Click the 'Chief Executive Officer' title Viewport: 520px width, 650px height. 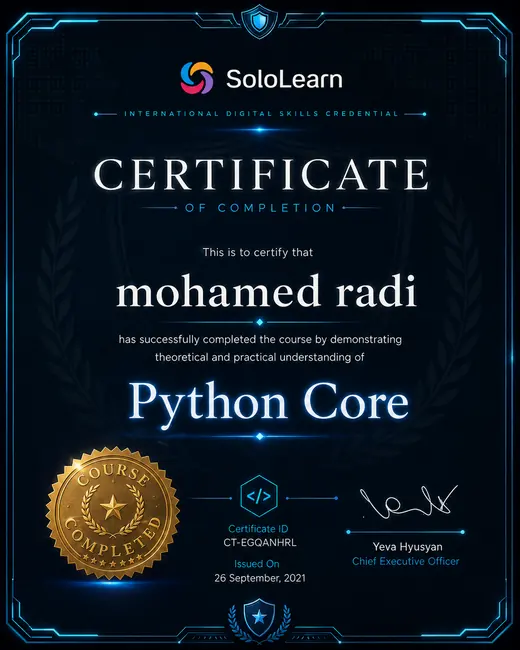click(x=406, y=561)
